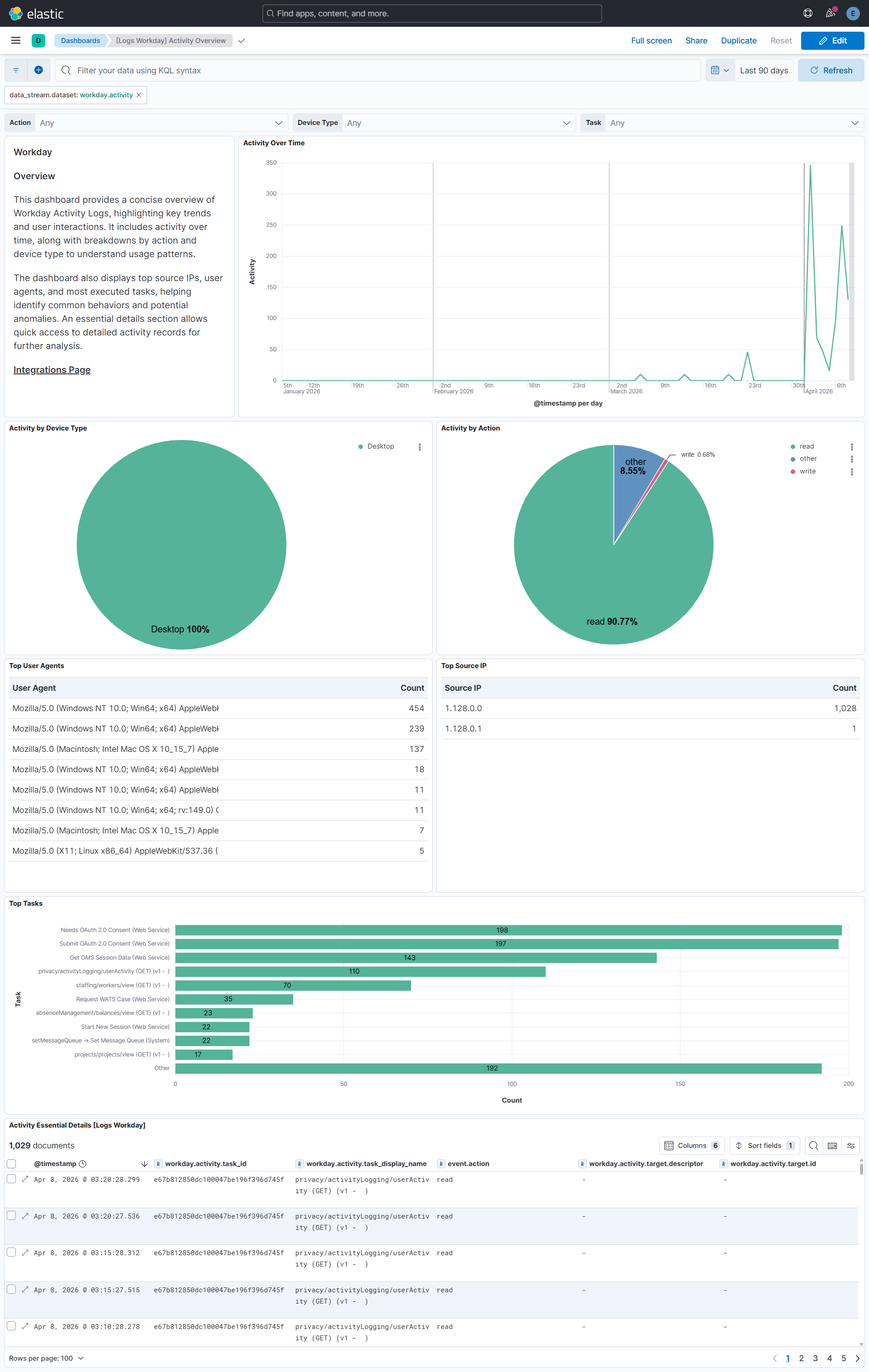The height and width of the screenshot is (1372, 869).
Task: Click the Desktop legend color dot
Action: tap(361, 447)
